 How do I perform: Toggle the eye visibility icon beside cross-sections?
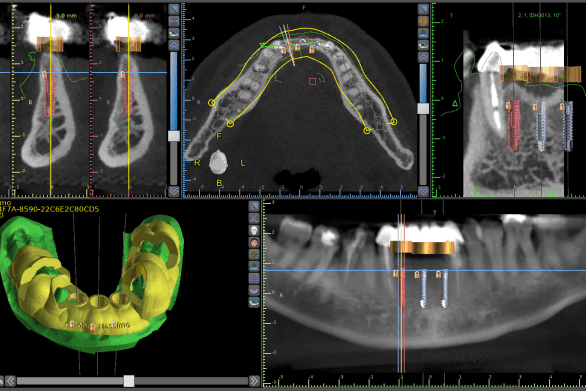tap(174, 33)
